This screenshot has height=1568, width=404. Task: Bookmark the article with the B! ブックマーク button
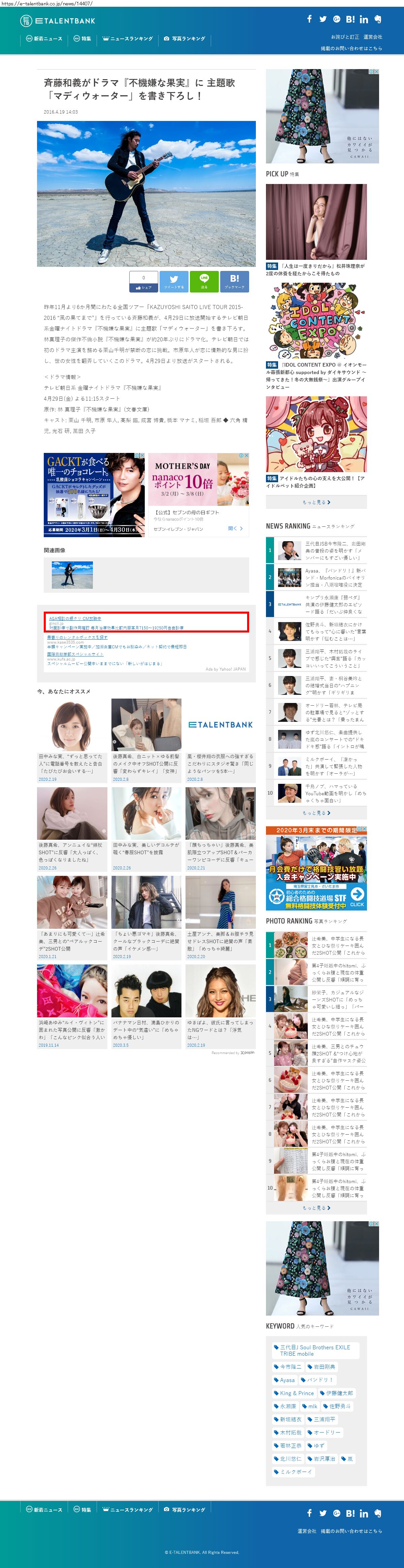pyautogui.click(x=234, y=281)
